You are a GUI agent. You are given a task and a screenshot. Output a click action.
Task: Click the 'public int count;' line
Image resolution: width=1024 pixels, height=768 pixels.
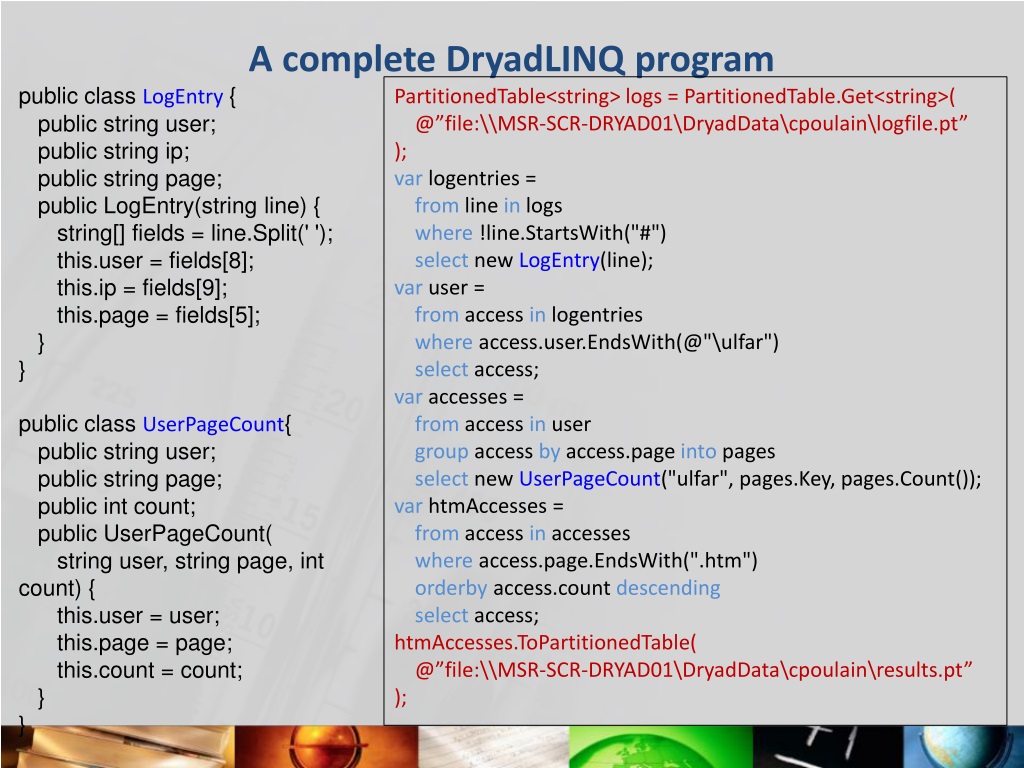pyautogui.click(x=116, y=507)
